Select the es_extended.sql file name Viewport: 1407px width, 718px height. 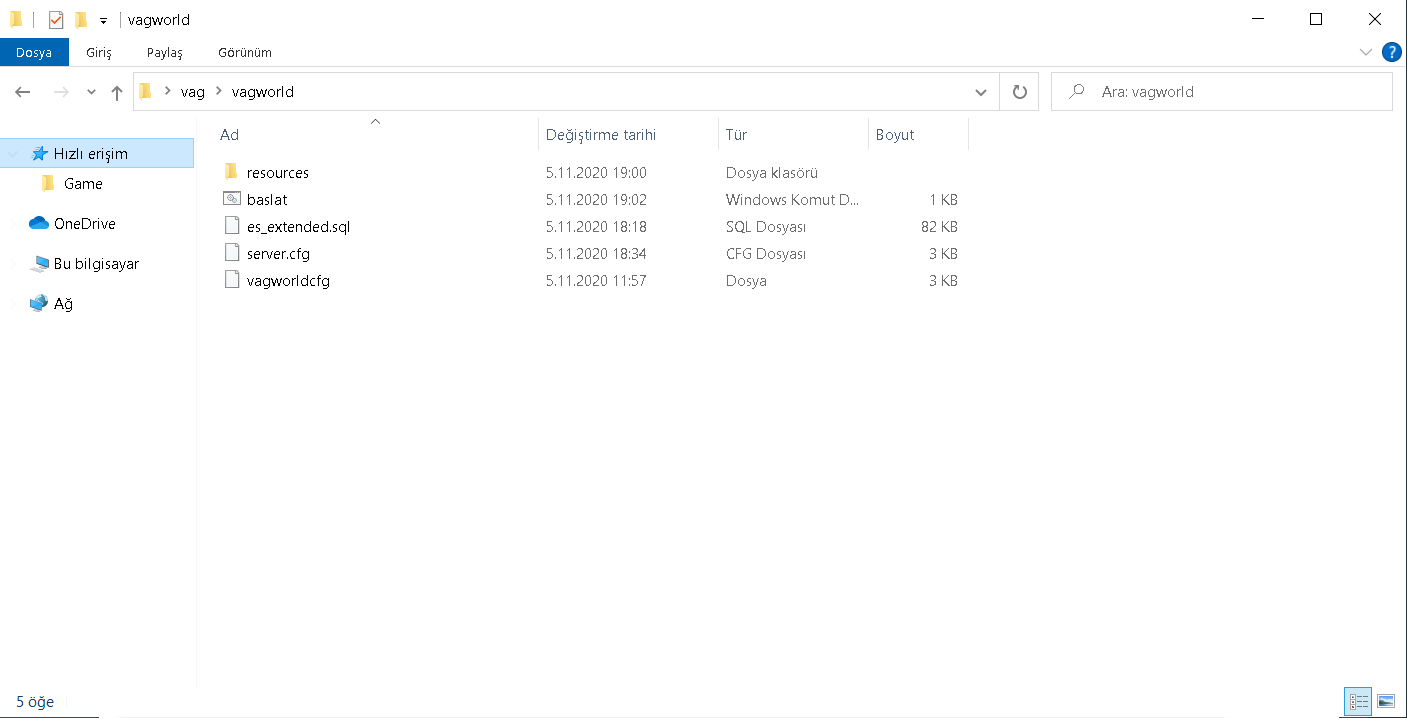point(298,227)
